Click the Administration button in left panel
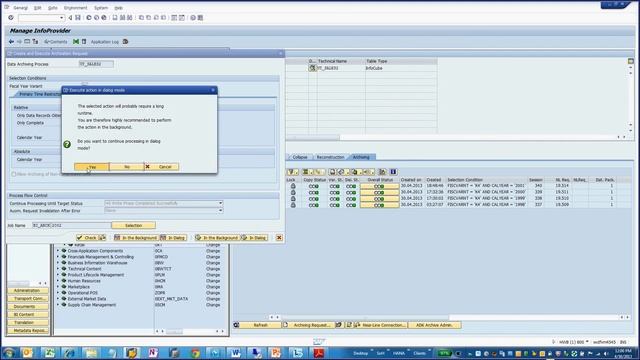Screen dimensions: 640x360 28,291
